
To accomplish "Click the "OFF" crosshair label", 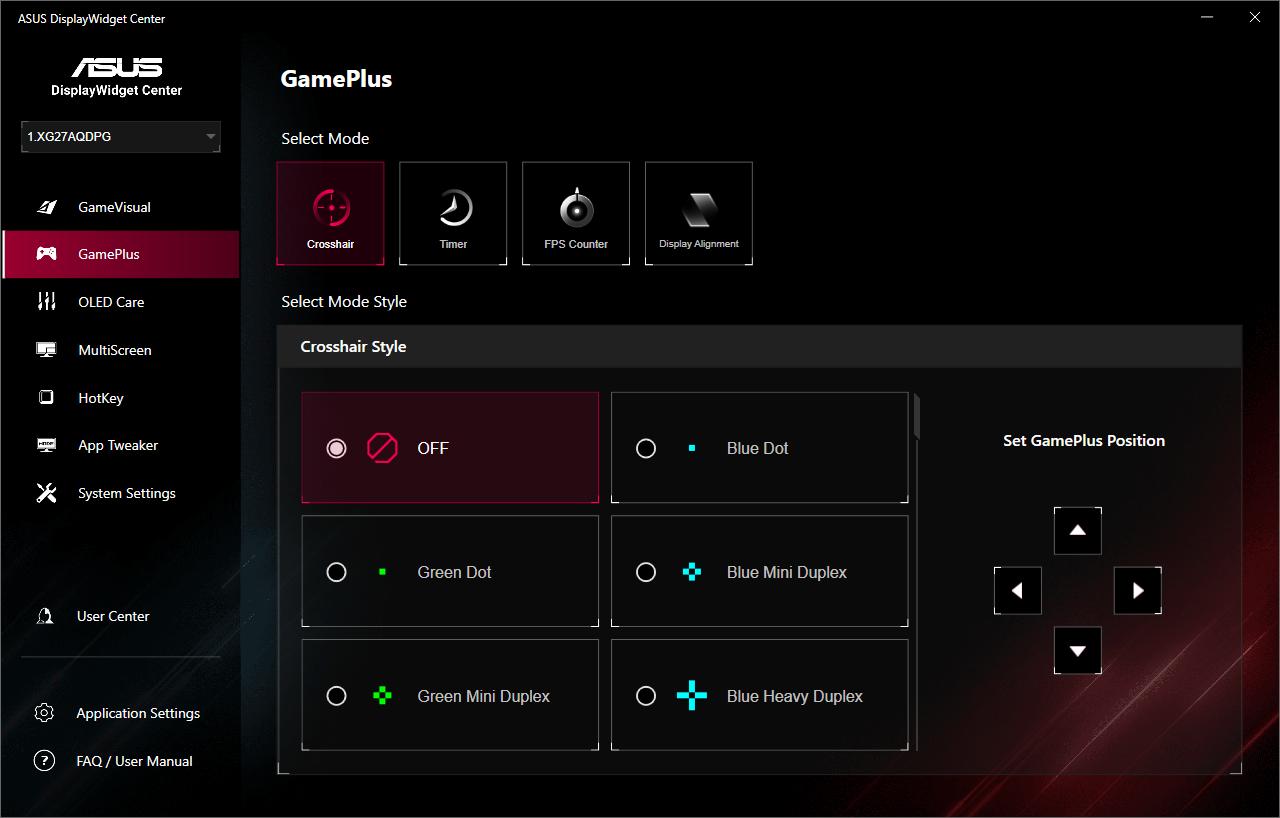I will click(x=433, y=448).
